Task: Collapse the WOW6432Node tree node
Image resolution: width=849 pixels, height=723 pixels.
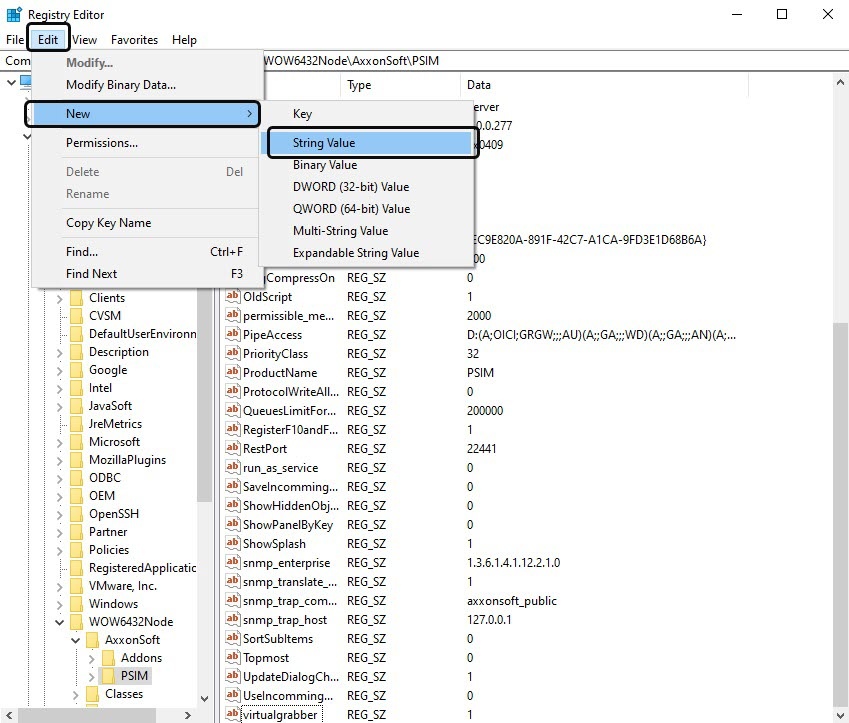Action: (60, 622)
